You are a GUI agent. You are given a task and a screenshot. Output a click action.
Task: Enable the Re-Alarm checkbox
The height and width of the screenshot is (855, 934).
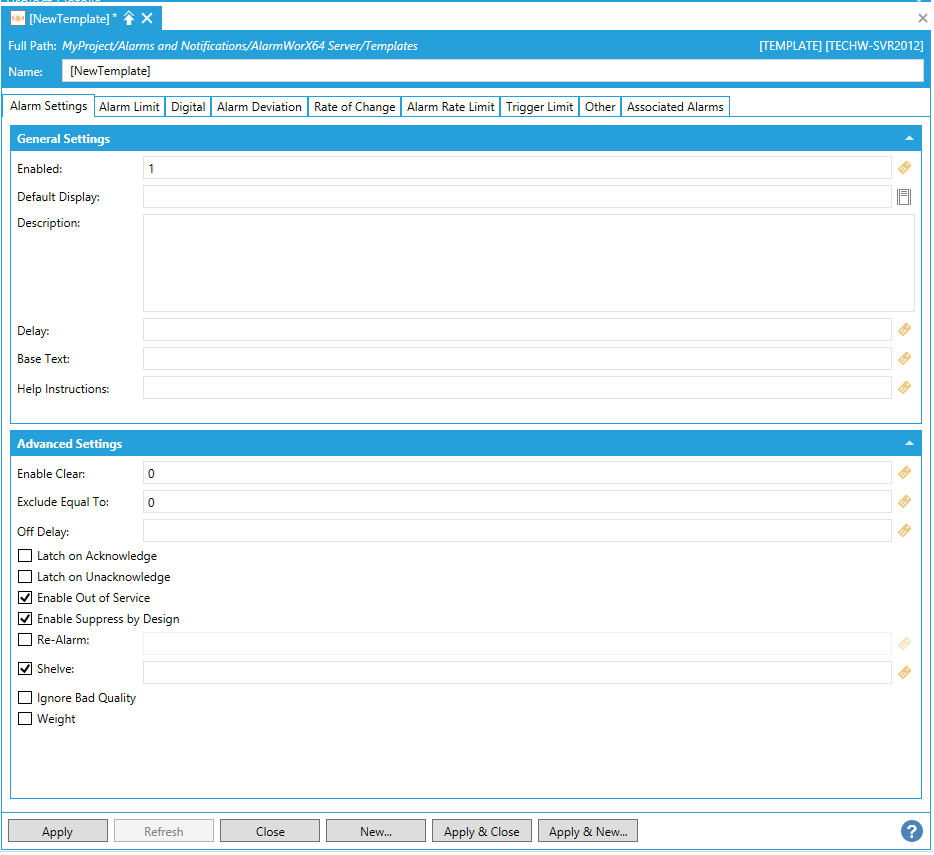[x=26, y=640]
